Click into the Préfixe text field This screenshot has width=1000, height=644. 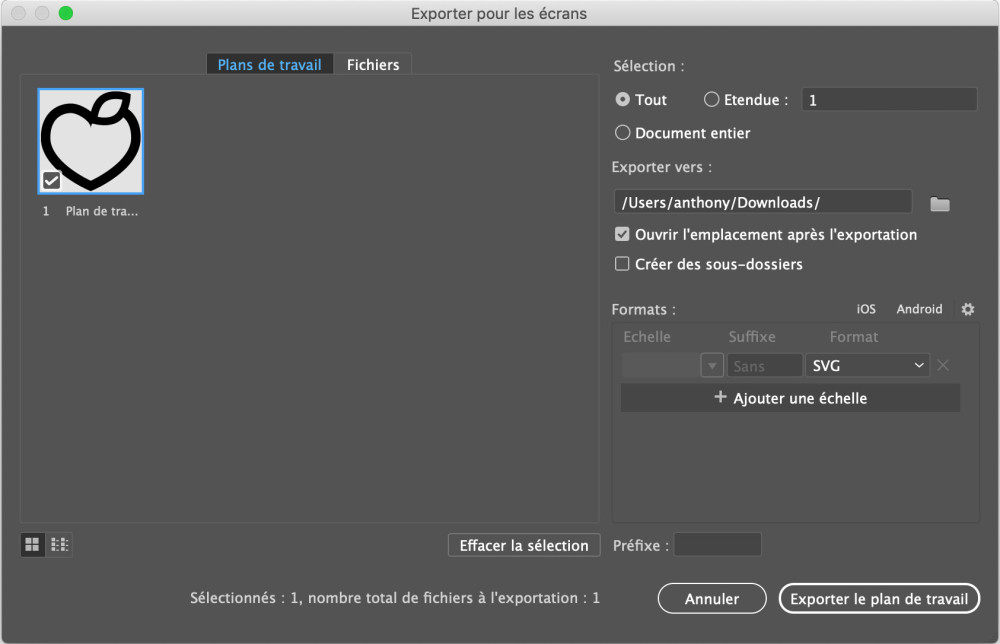pos(717,545)
